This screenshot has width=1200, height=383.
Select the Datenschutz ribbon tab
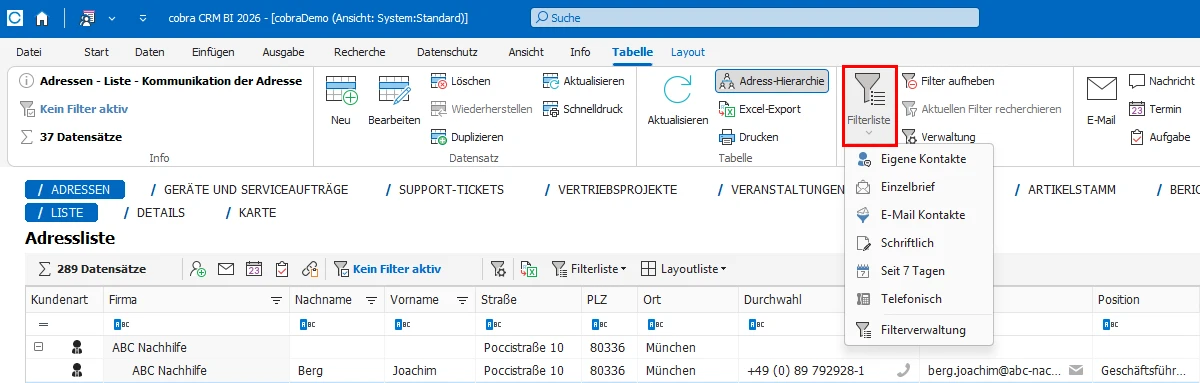click(447, 52)
